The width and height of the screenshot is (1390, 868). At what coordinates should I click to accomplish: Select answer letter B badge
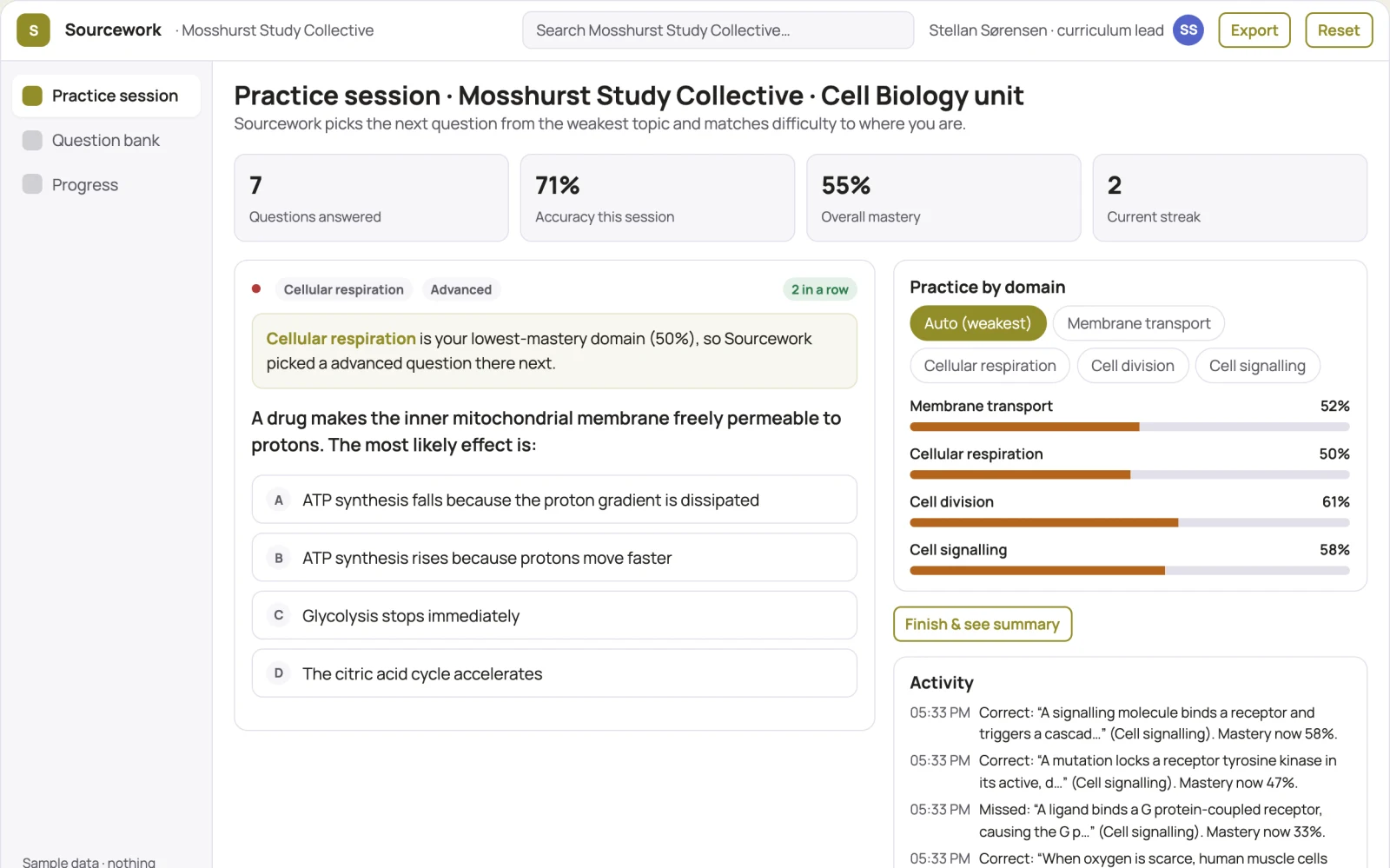(x=278, y=558)
